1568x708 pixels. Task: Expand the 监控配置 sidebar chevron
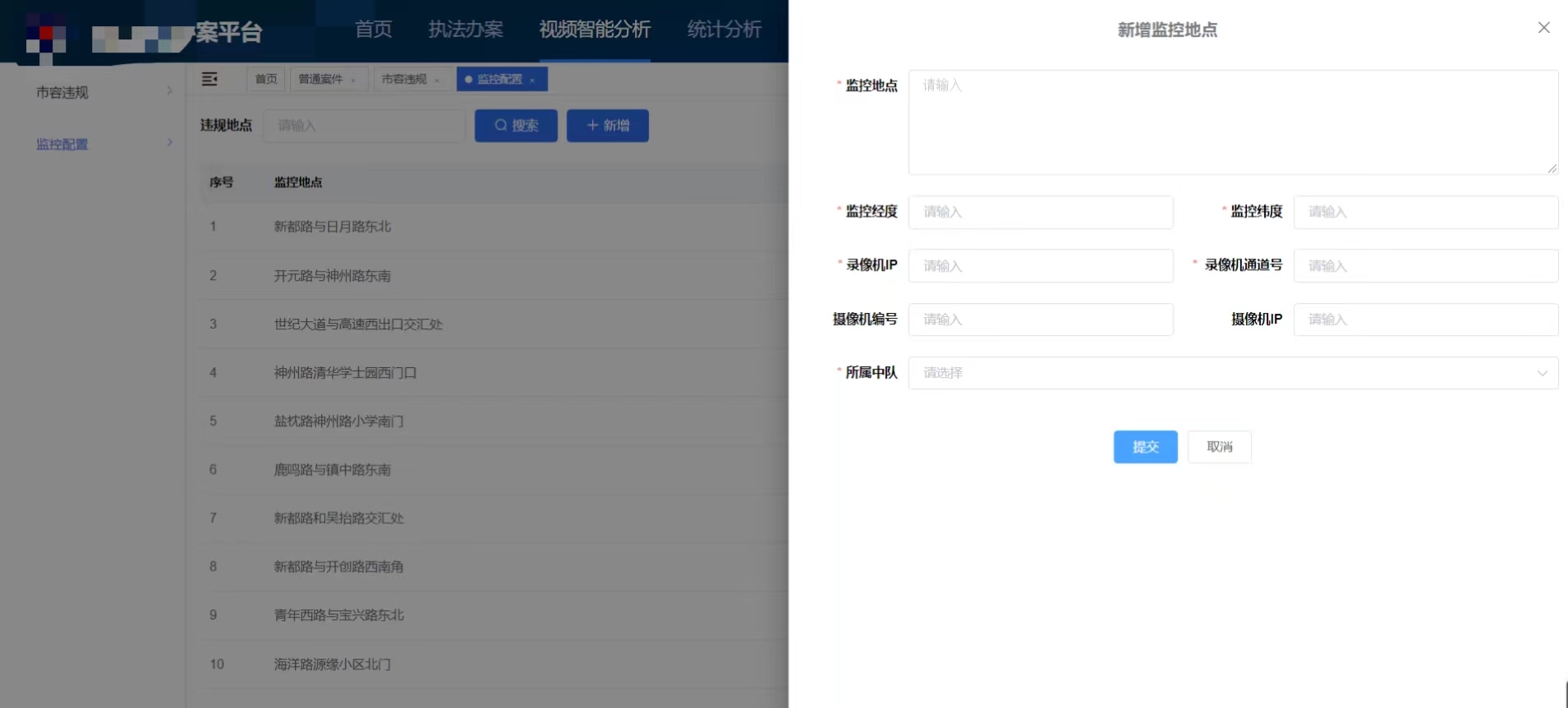169,143
